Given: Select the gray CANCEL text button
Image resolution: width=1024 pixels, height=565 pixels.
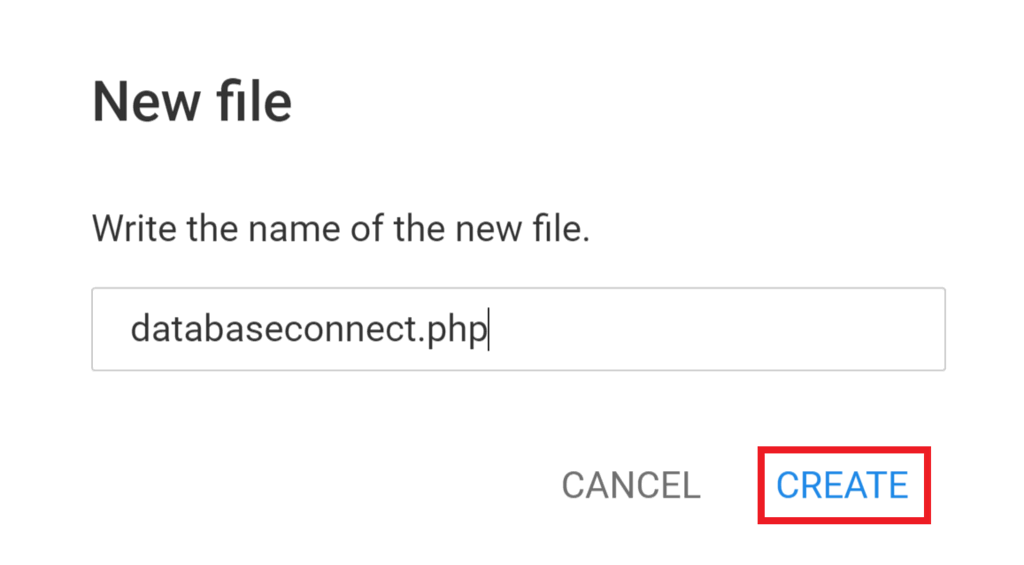Looking at the screenshot, I should tap(631, 485).
